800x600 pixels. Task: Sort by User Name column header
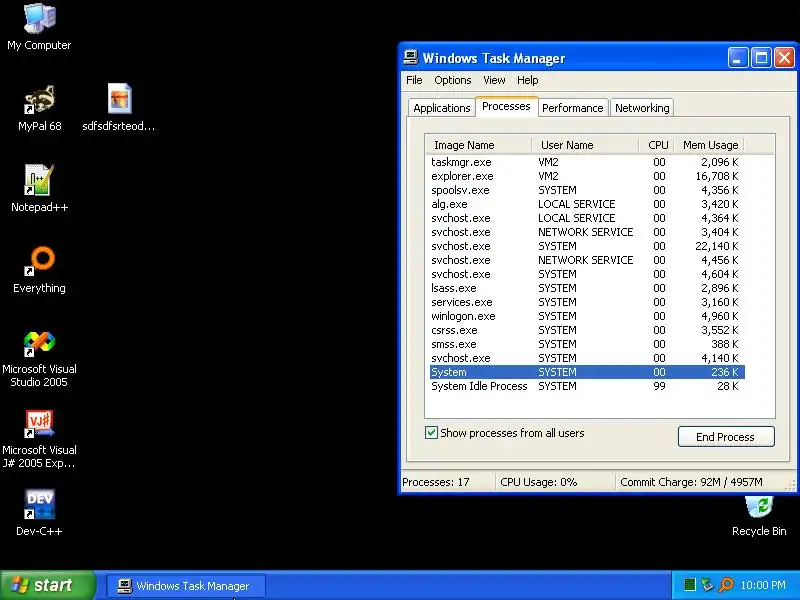[585, 145]
